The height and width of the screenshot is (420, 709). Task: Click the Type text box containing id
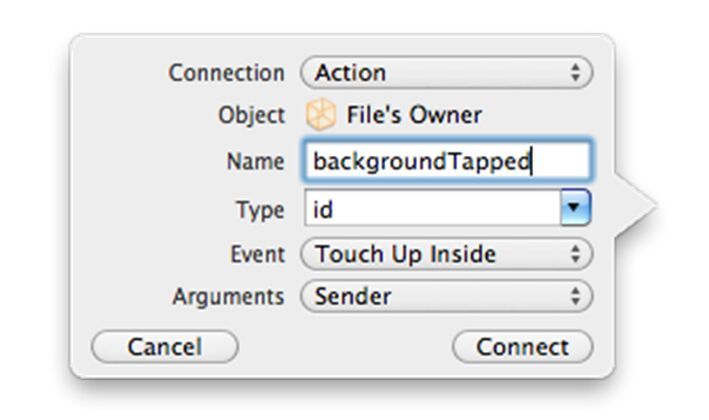coord(433,208)
